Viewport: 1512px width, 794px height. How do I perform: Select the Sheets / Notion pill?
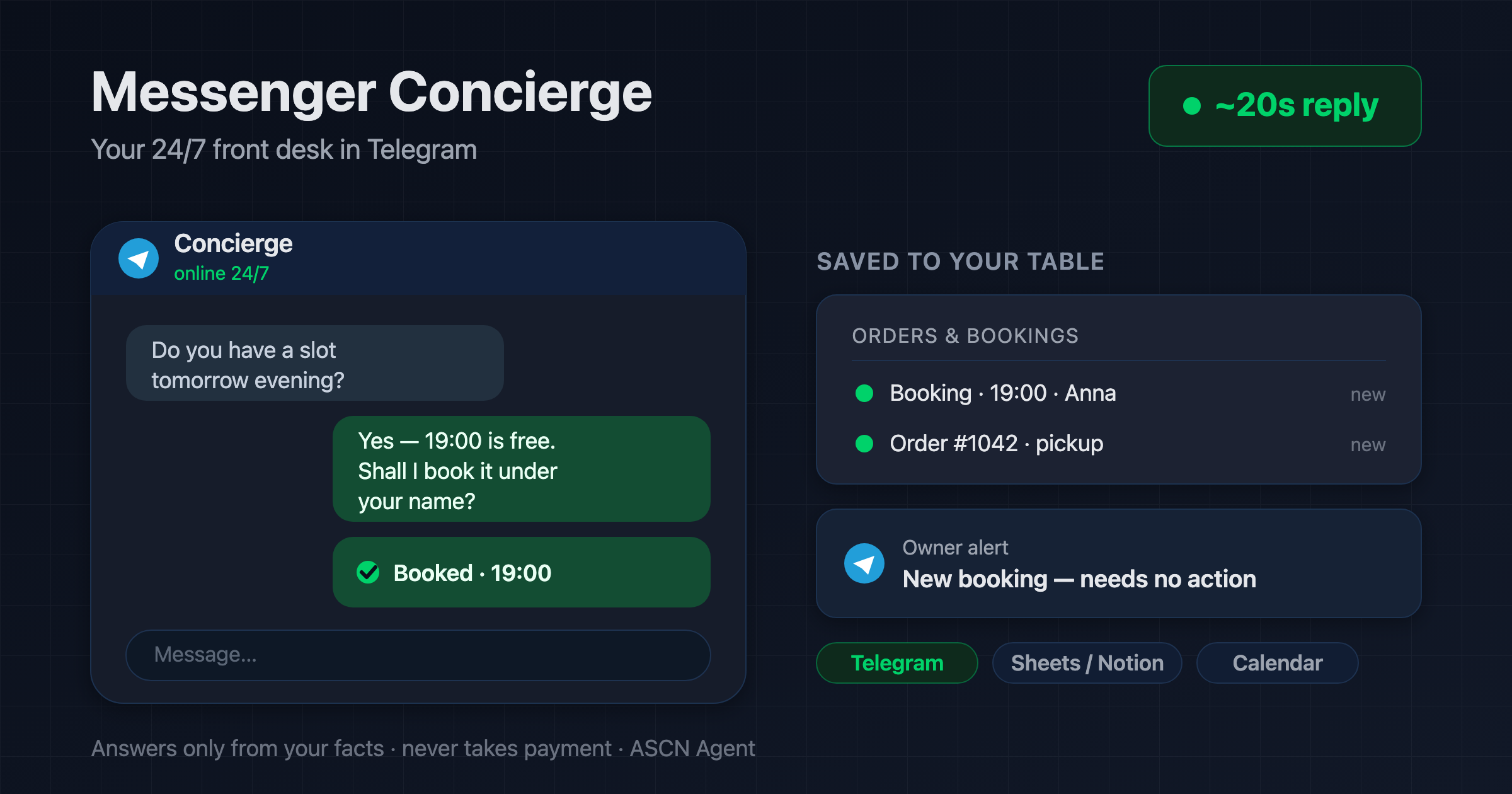point(1087,663)
